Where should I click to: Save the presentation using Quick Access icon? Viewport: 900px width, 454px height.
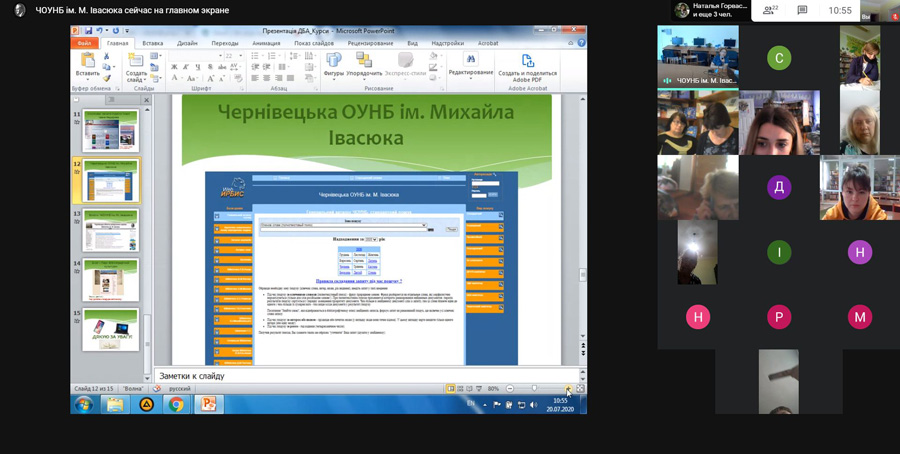[88, 30]
